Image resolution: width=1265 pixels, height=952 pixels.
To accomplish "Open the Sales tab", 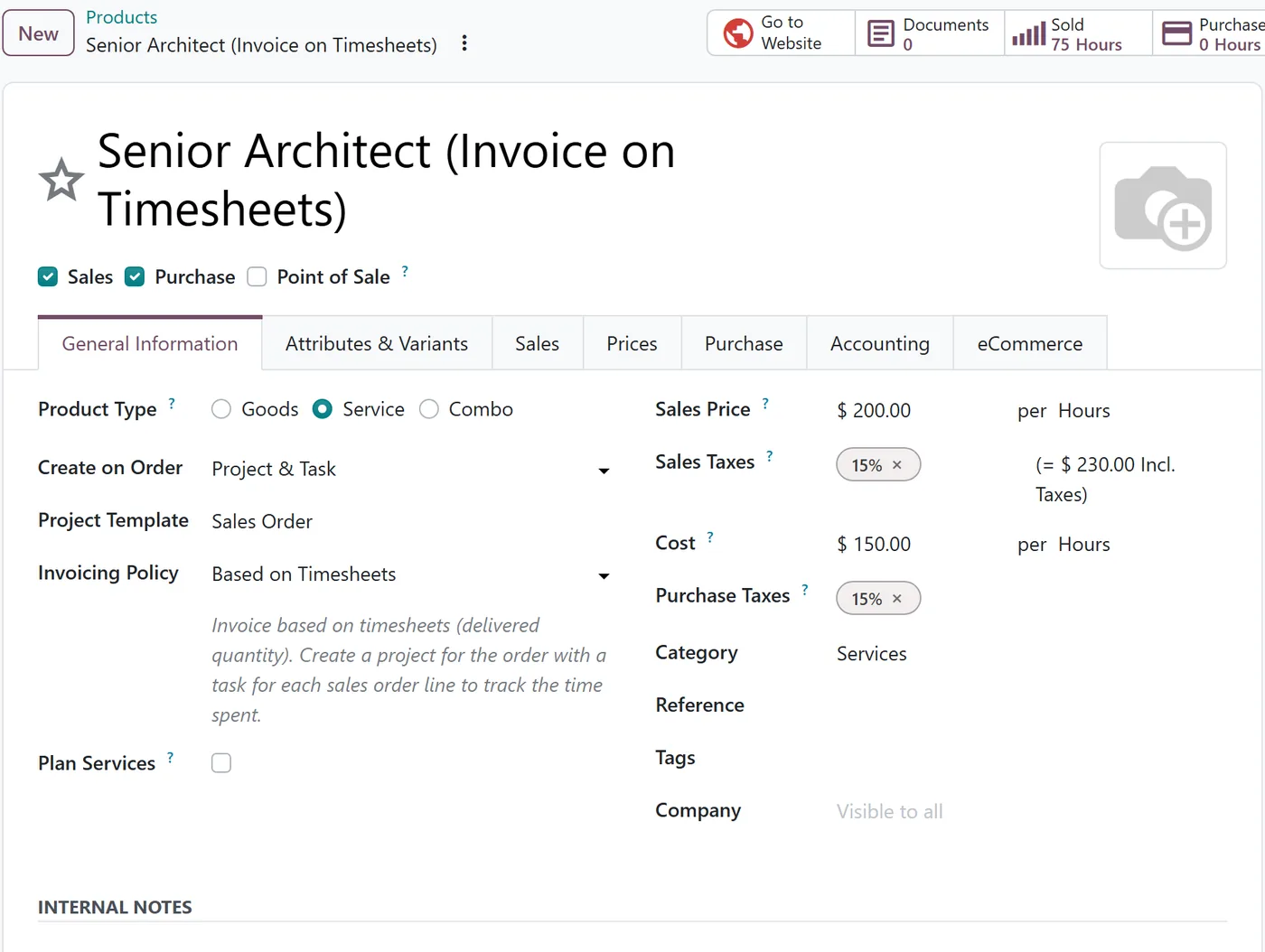I will [x=538, y=344].
